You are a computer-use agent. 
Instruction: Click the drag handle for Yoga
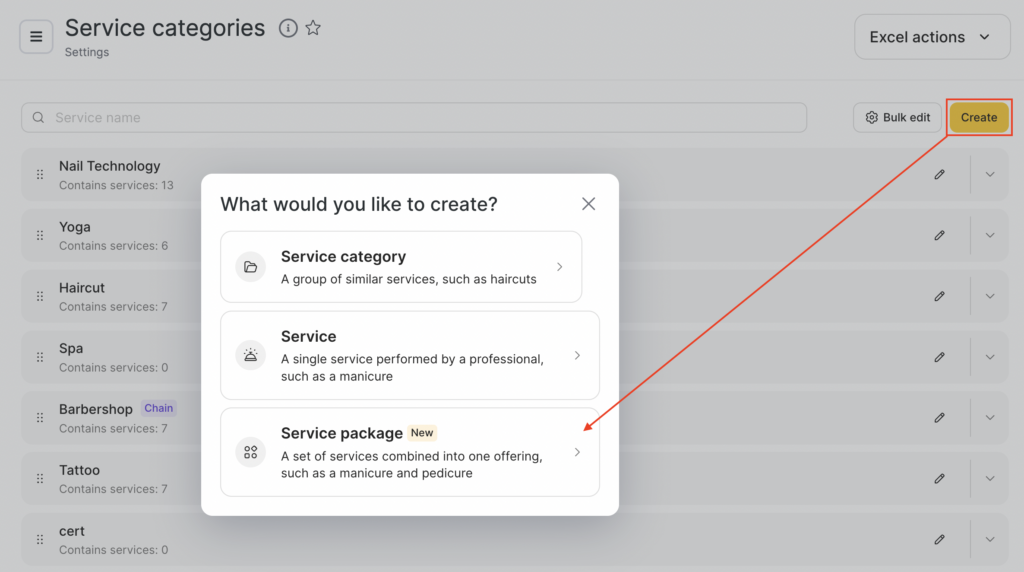[40, 235]
